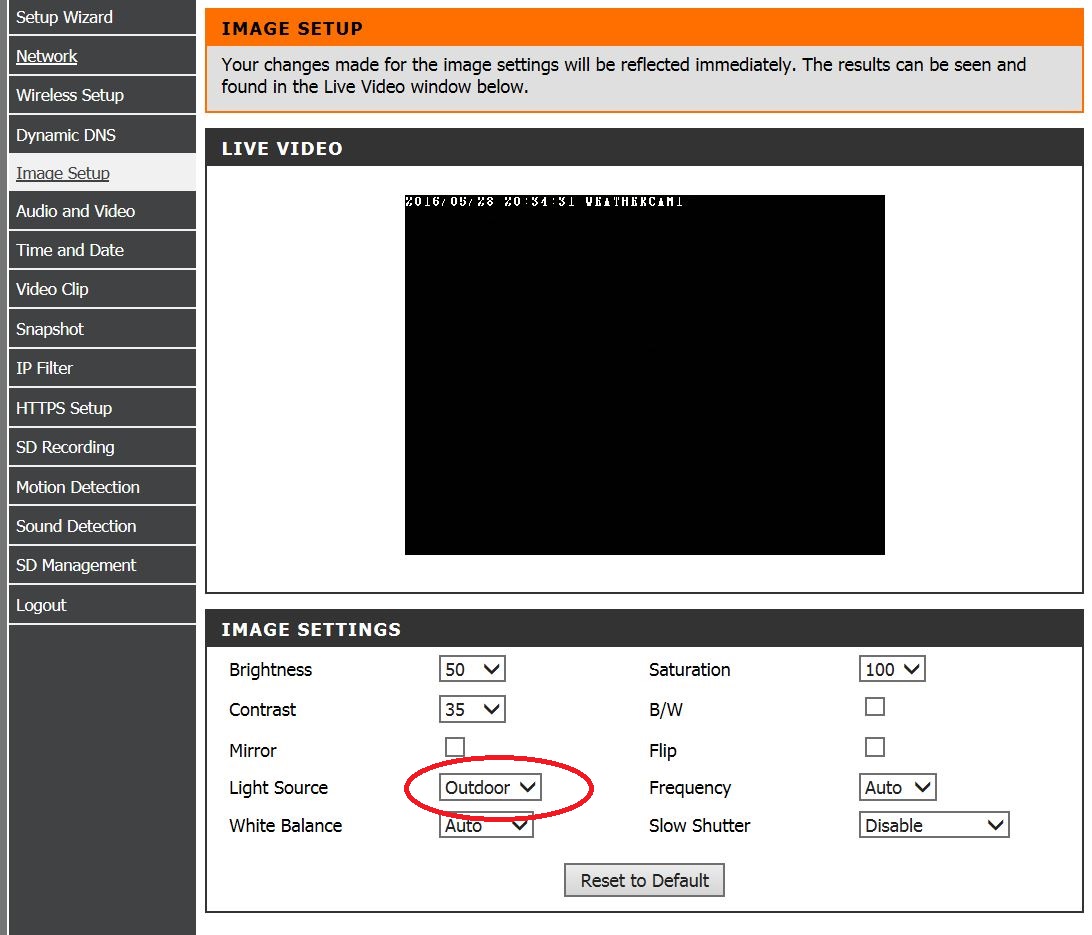Open Audio and Video settings
The image size is (1092, 935).
75,212
